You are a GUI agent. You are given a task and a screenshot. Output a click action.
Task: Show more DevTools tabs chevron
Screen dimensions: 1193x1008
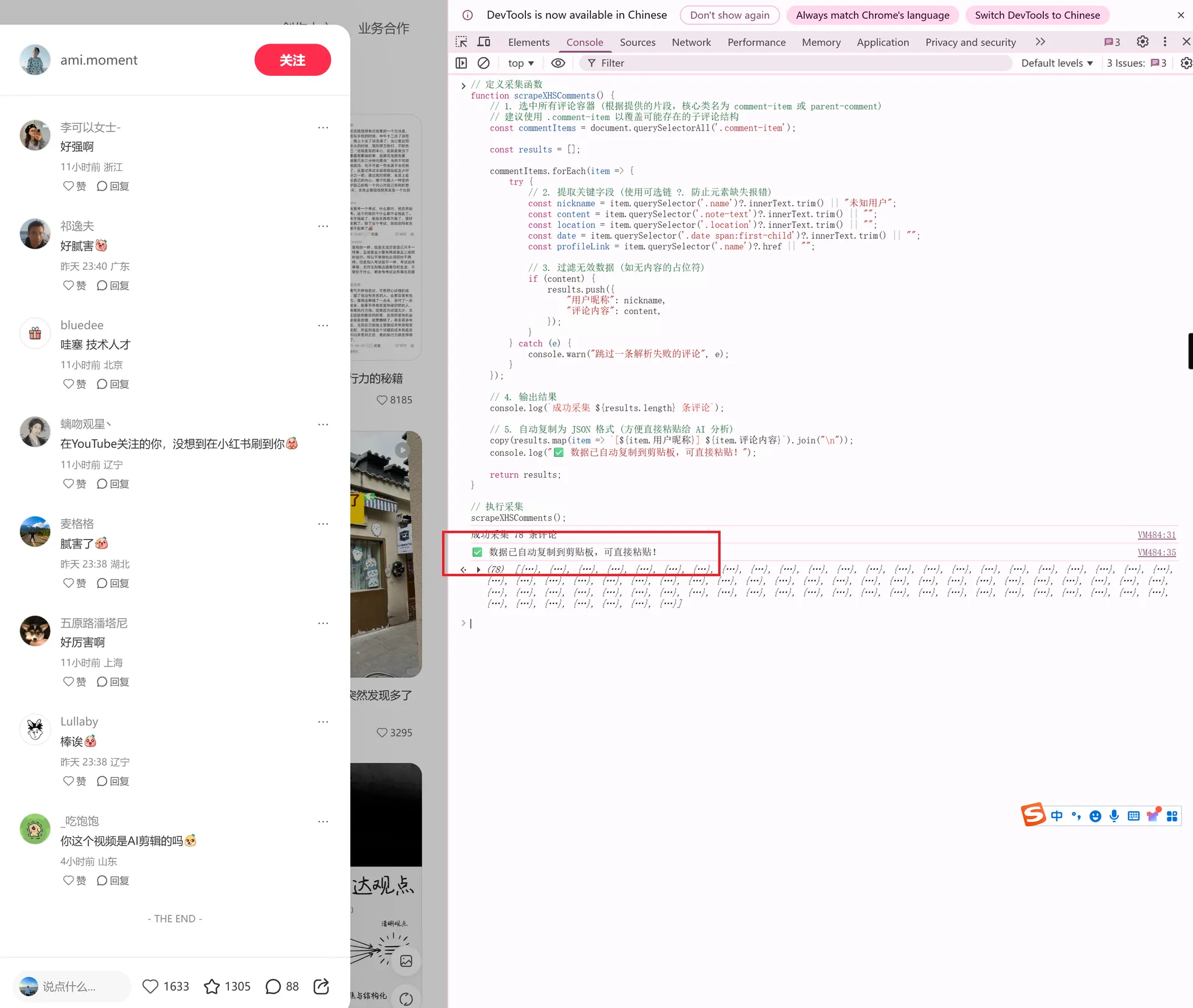[1040, 42]
